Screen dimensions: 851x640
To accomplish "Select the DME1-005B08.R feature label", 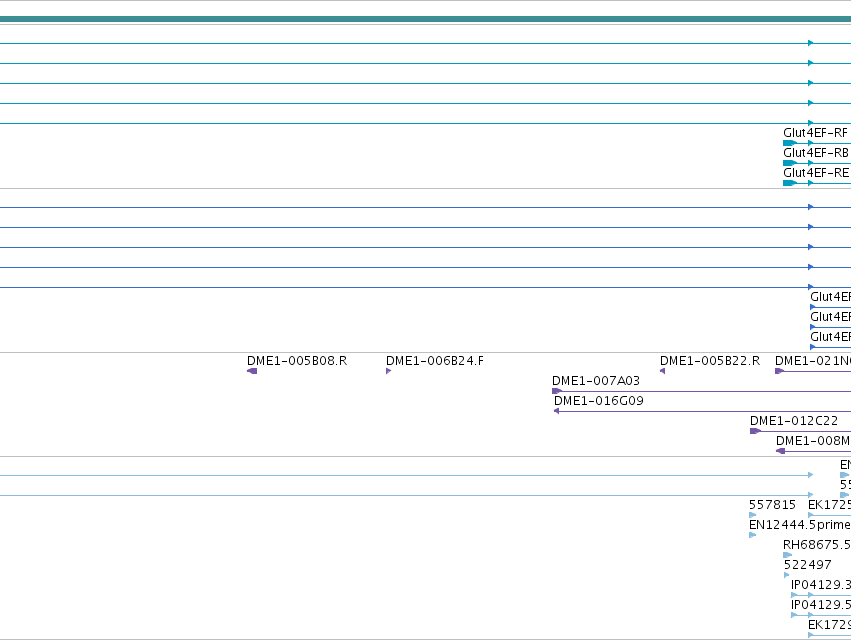I will click(297, 361).
